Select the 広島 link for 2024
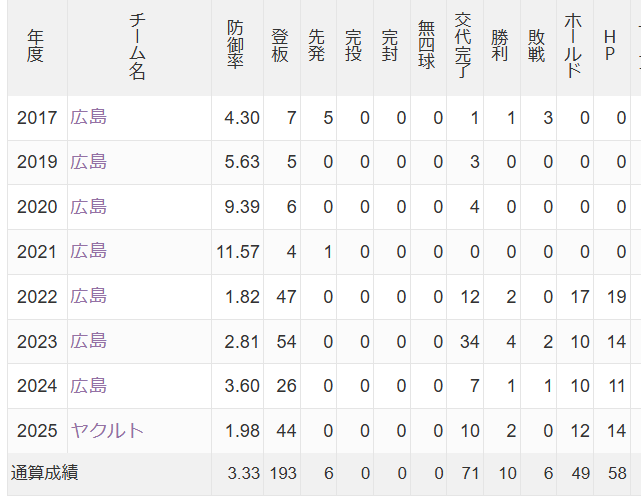 (88, 386)
